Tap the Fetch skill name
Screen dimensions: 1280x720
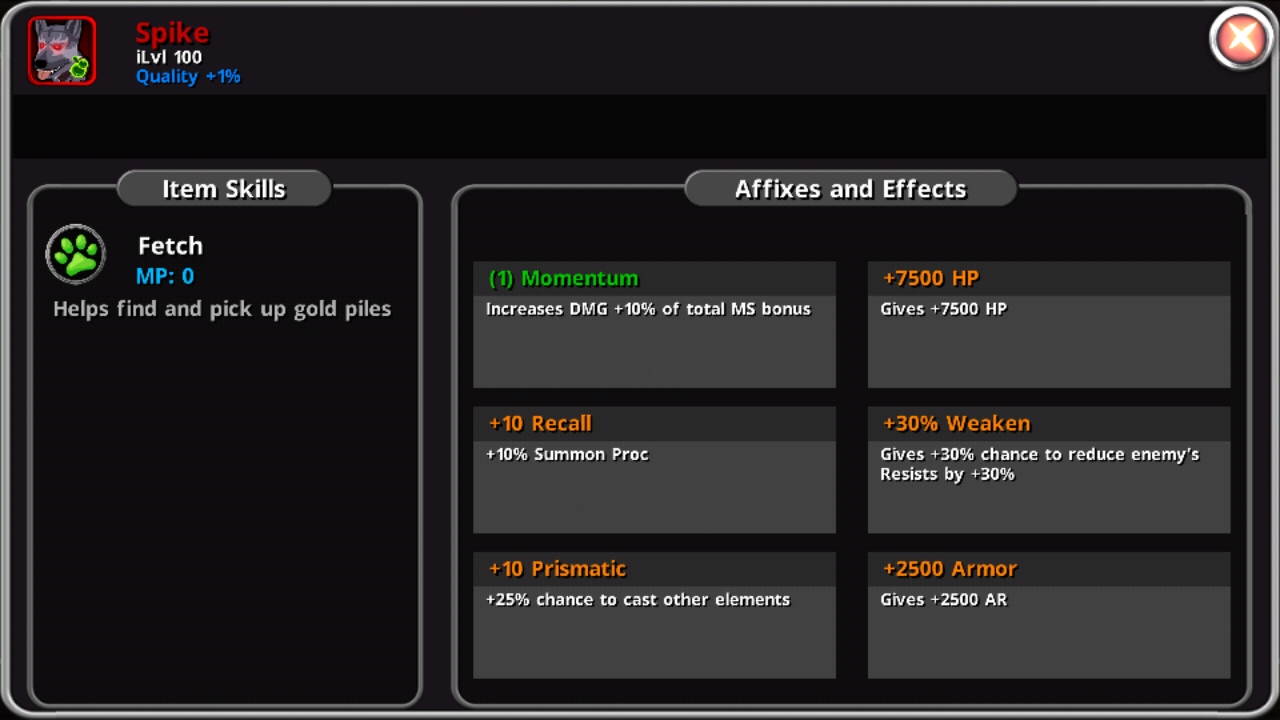click(x=170, y=246)
